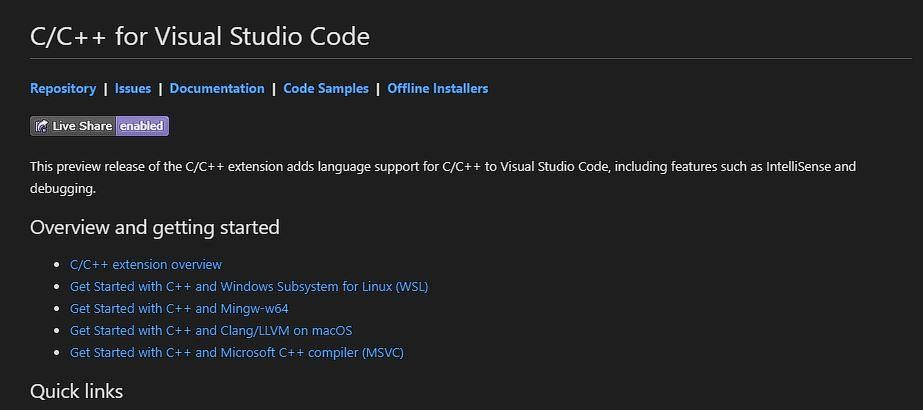Click the Live Share badge icon
This screenshot has width=923, height=410.
[x=41, y=126]
